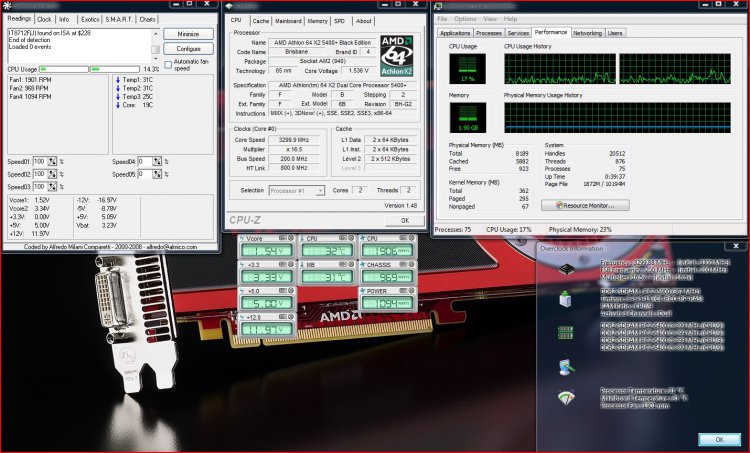Click settings icon on Vcore gadget
Image resolution: width=750 pixels, height=453 pixels.
click(x=283, y=238)
